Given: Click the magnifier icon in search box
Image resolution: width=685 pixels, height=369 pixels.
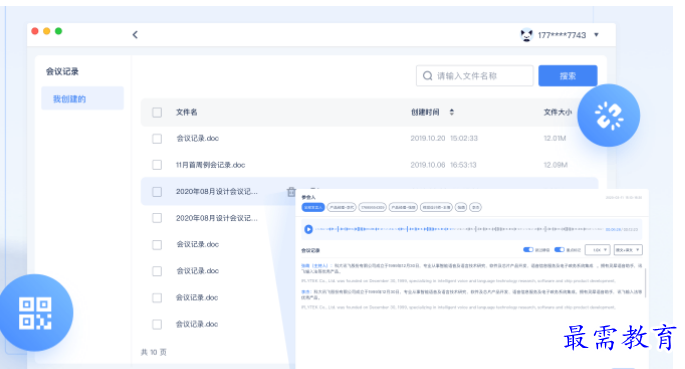Looking at the screenshot, I should (428, 76).
